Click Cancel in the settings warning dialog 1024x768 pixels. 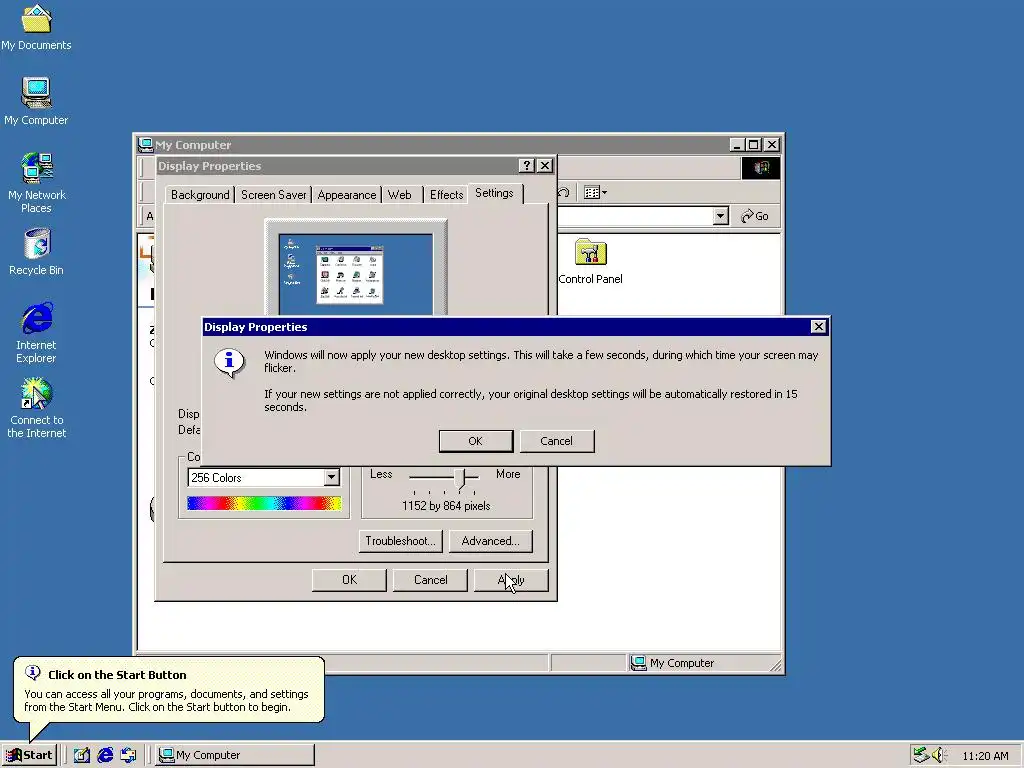pyautogui.click(x=556, y=441)
